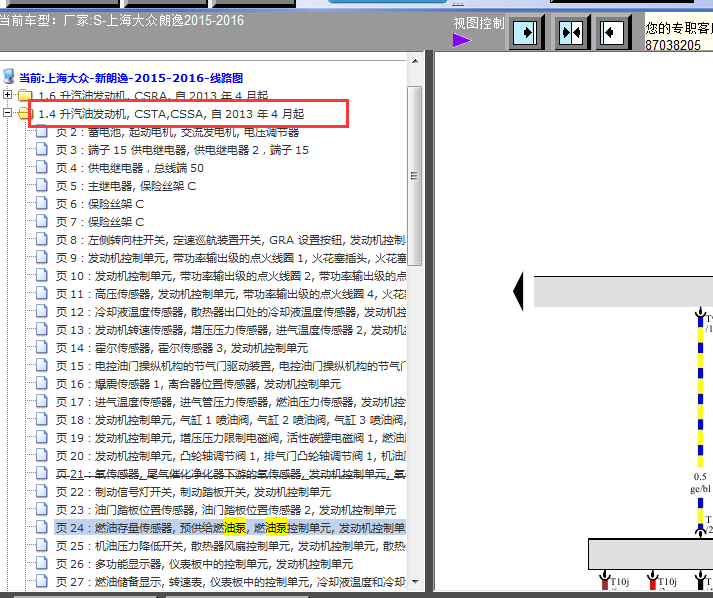
Task: Open 页 14 : 霍尔传感器
Action: [x=182, y=348]
